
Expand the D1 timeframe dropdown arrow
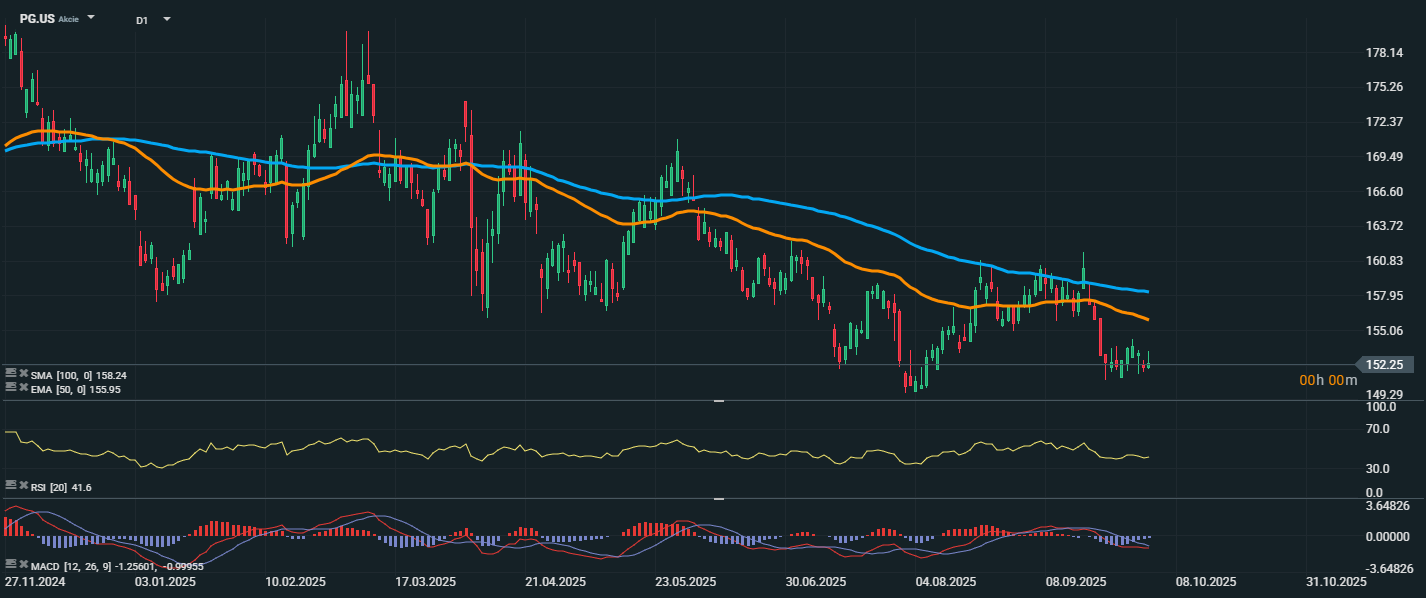166,19
